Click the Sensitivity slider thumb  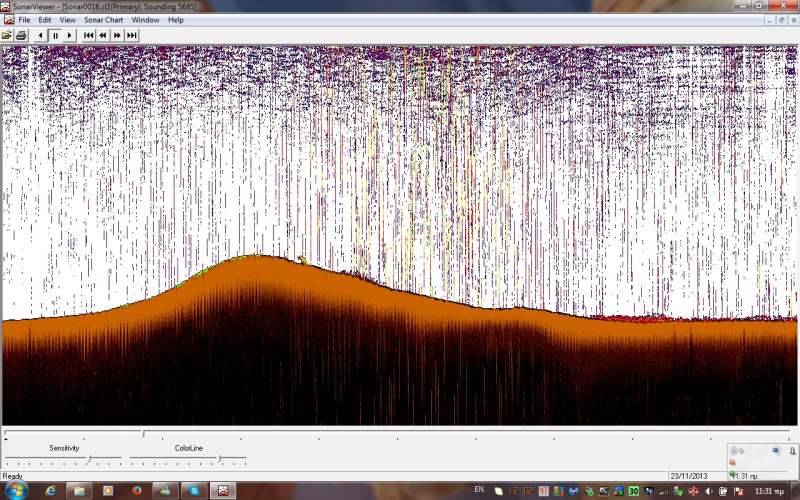89,459
